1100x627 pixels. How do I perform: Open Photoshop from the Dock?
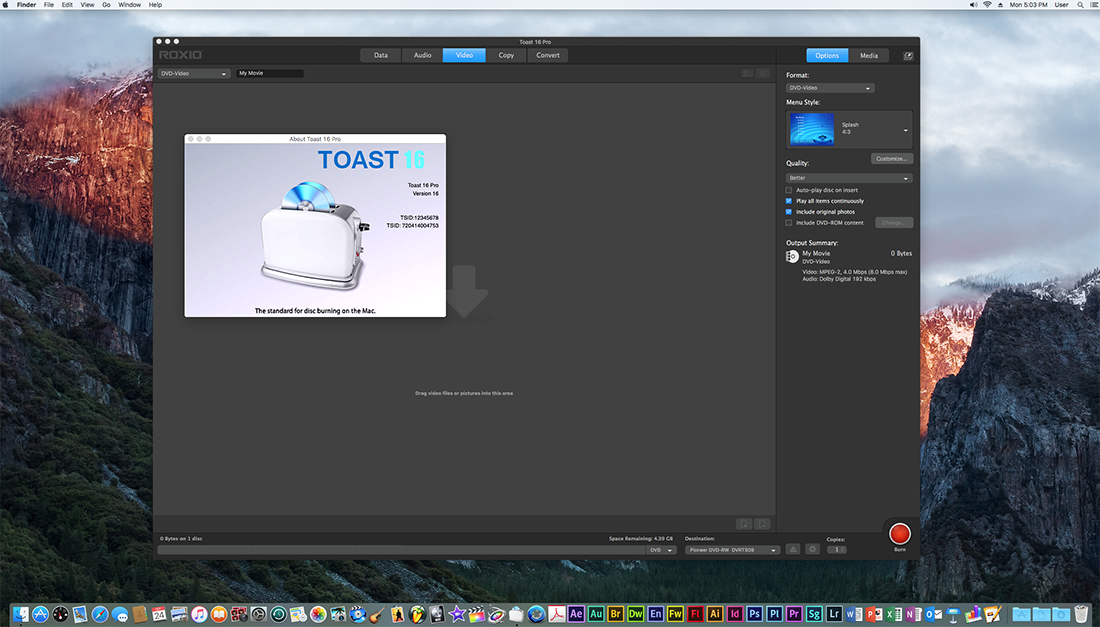point(754,613)
